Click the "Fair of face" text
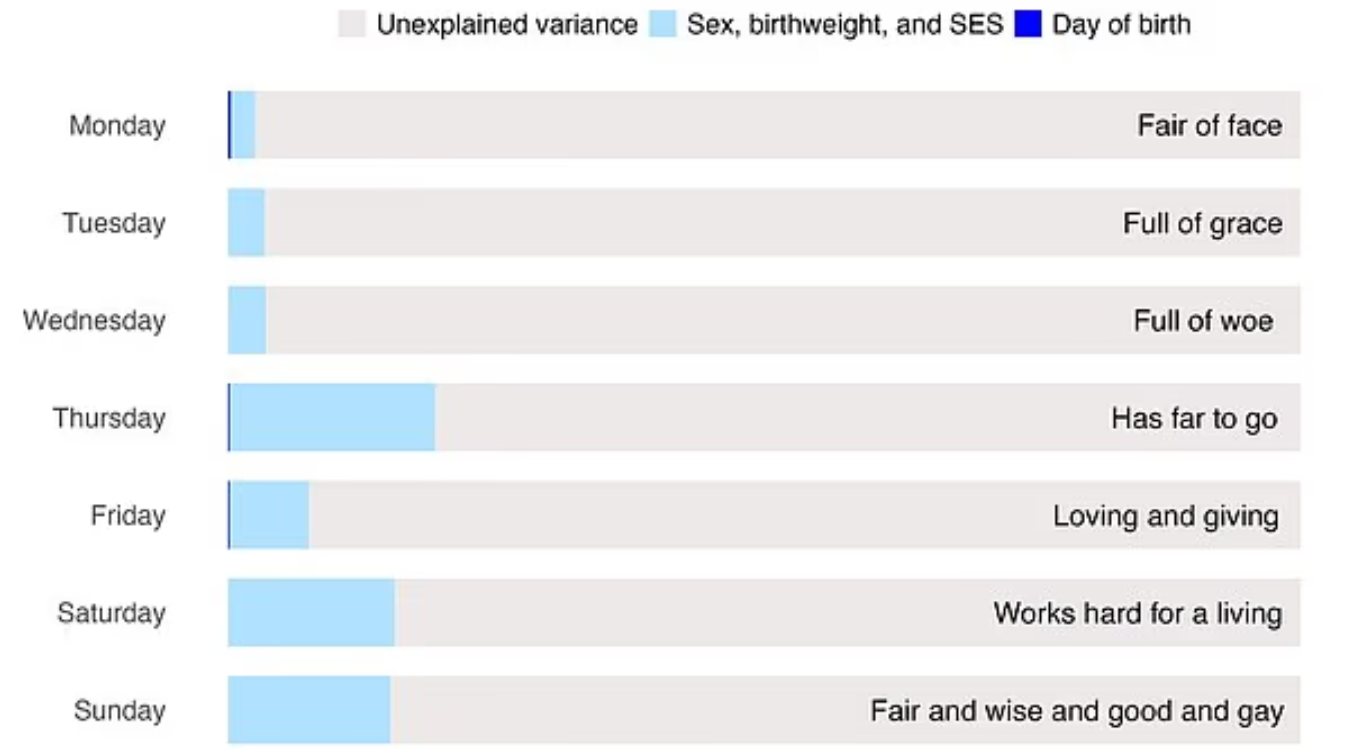1362x749 pixels. point(1209,126)
